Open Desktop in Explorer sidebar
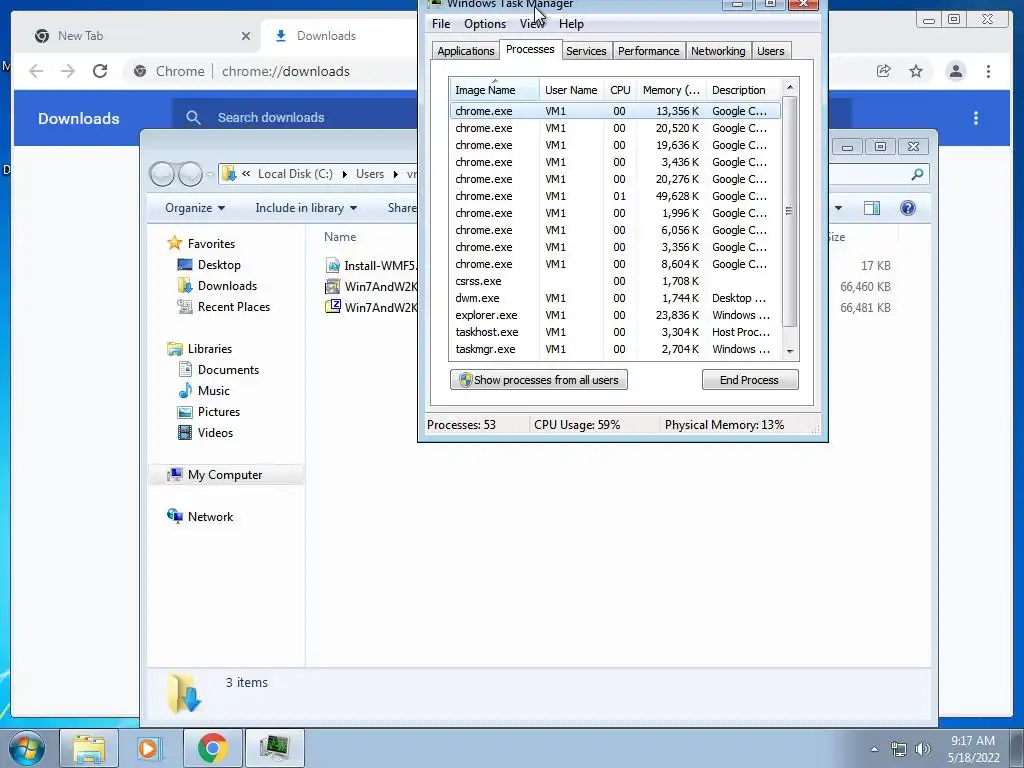Viewport: 1024px width, 768px height. point(219,264)
